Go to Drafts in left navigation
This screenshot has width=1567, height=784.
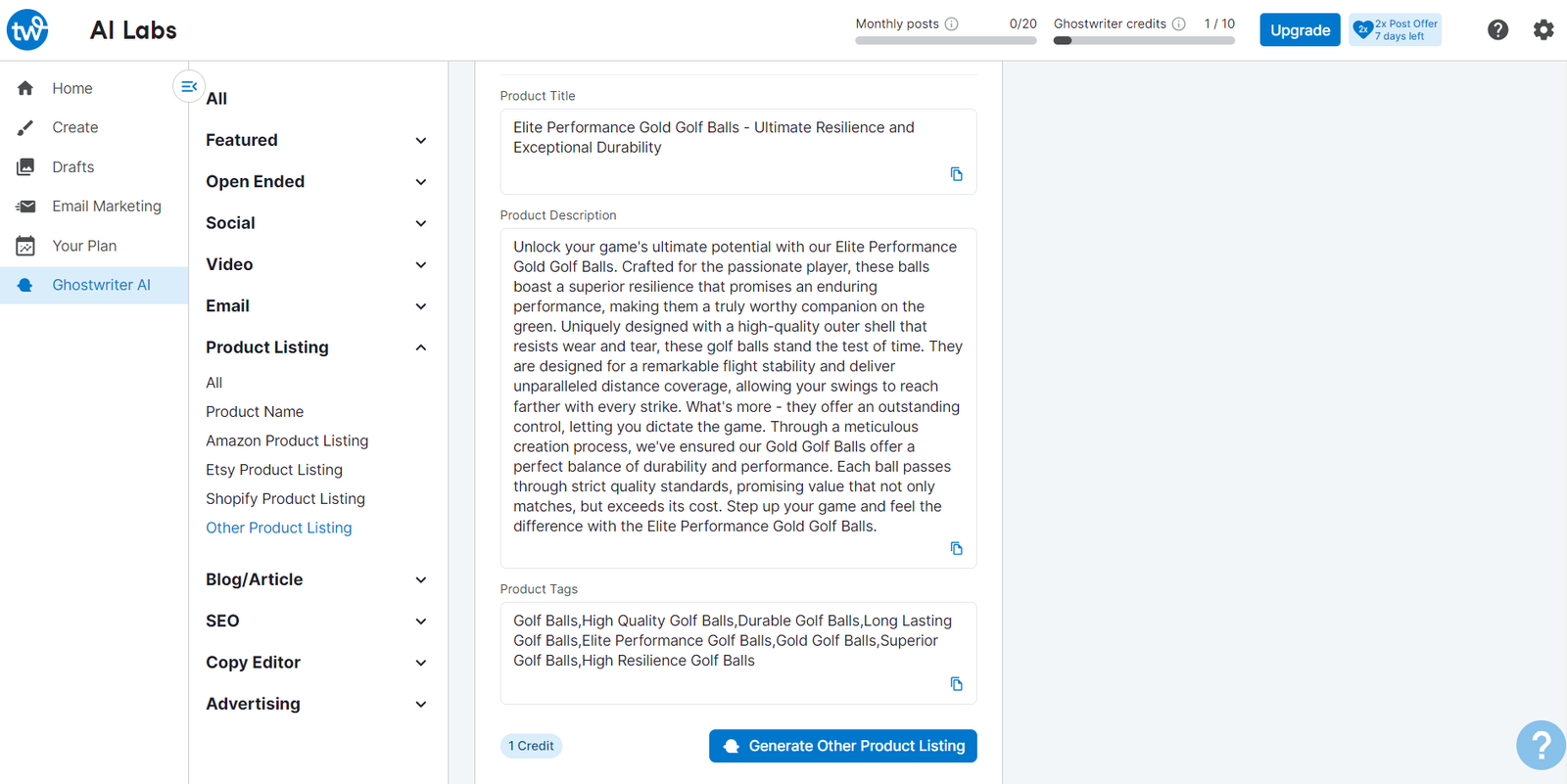[x=73, y=167]
